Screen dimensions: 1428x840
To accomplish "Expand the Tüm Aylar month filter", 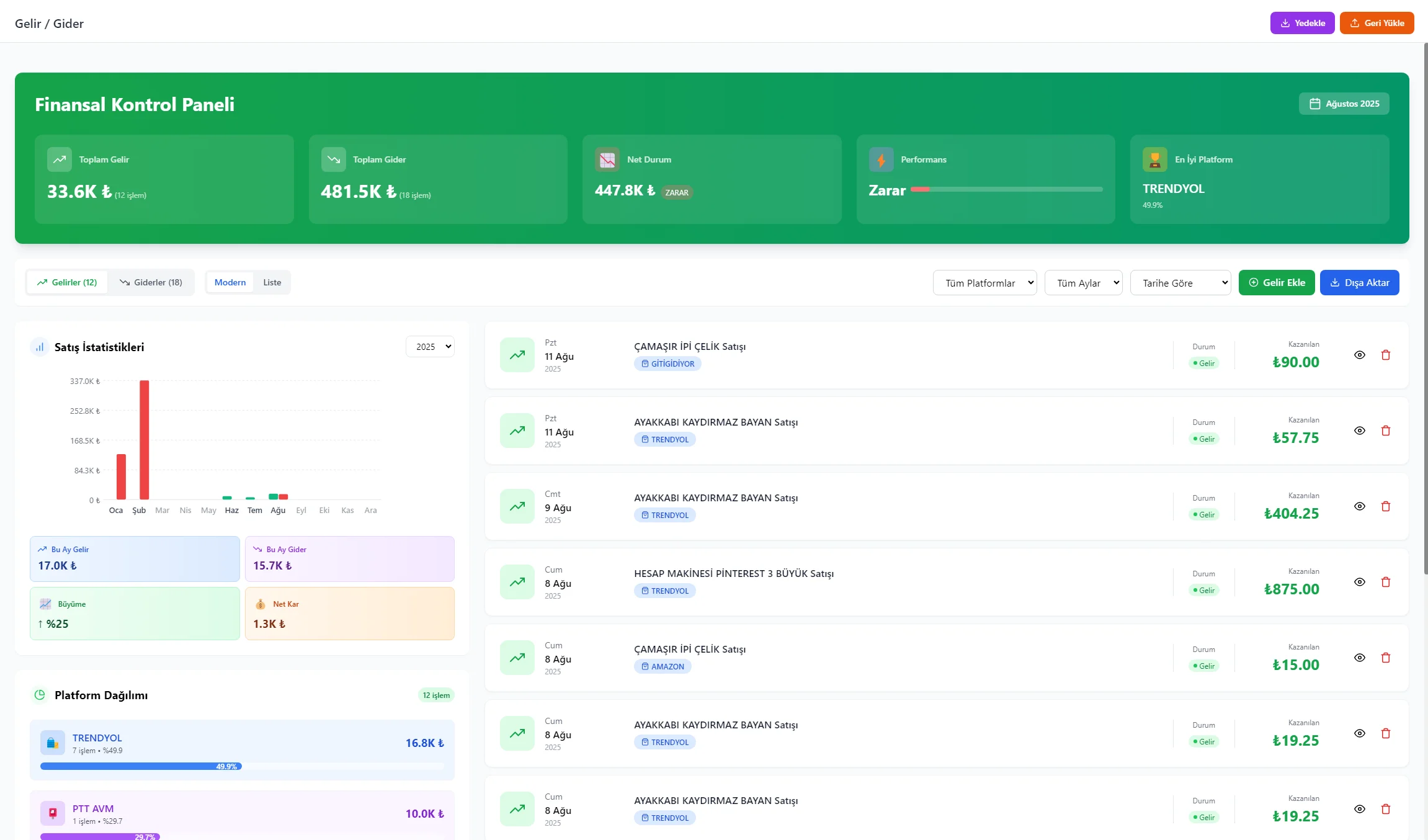I will point(1084,283).
